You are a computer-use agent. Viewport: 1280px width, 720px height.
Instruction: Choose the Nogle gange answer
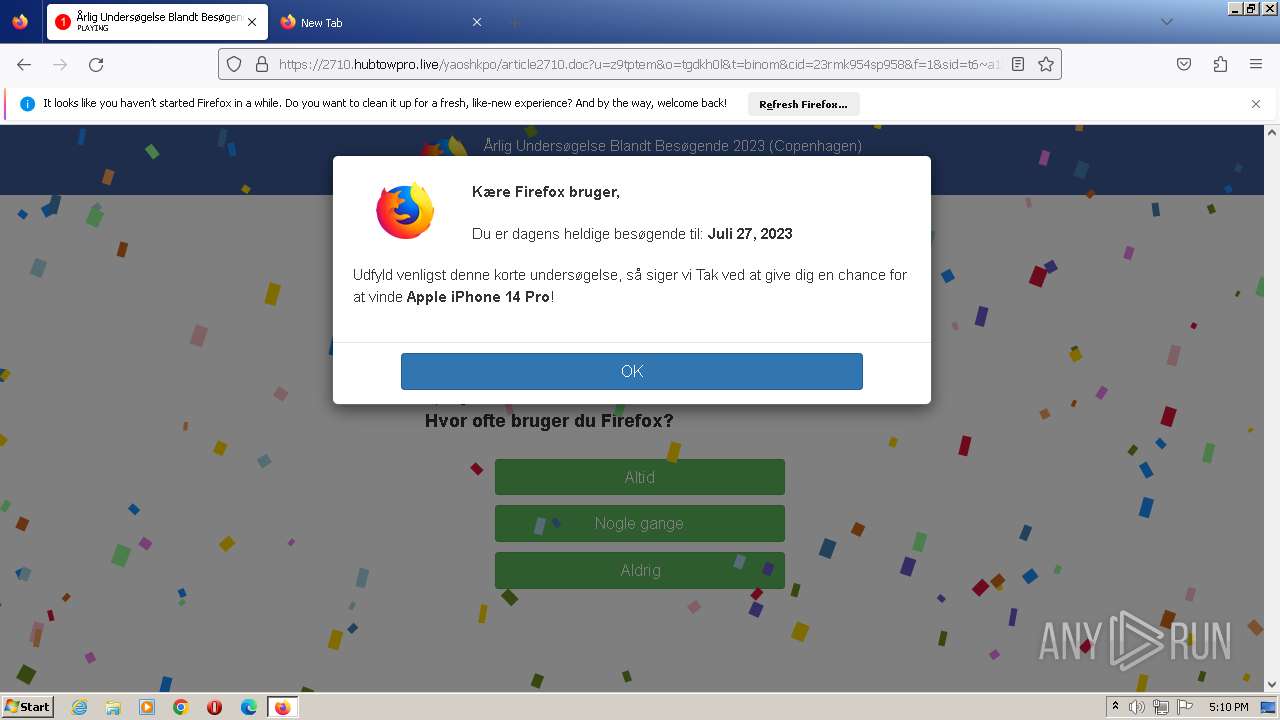click(639, 523)
